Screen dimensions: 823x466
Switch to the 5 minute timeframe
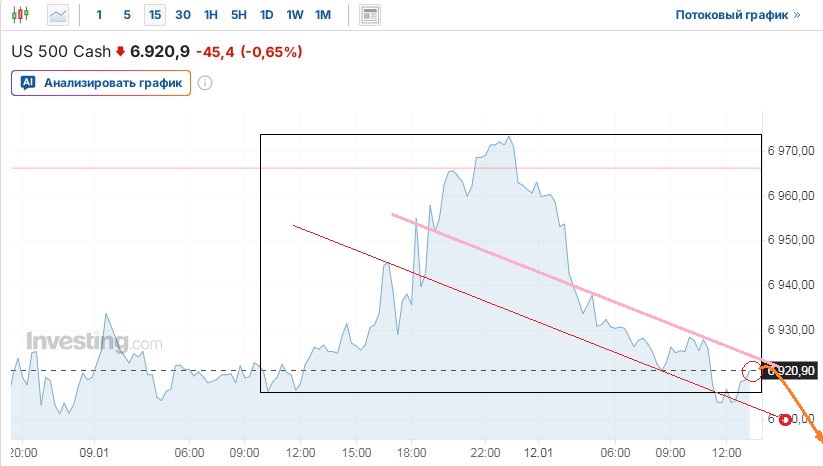(x=126, y=15)
